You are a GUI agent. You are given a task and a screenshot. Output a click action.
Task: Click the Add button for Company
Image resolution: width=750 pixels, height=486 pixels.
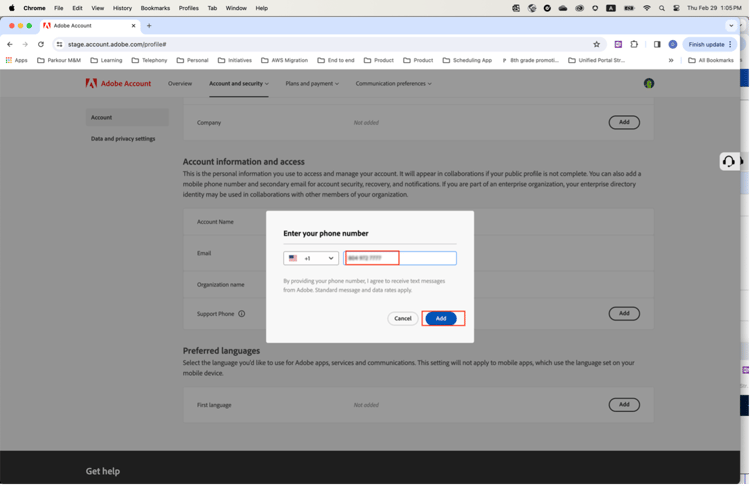coord(624,122)
